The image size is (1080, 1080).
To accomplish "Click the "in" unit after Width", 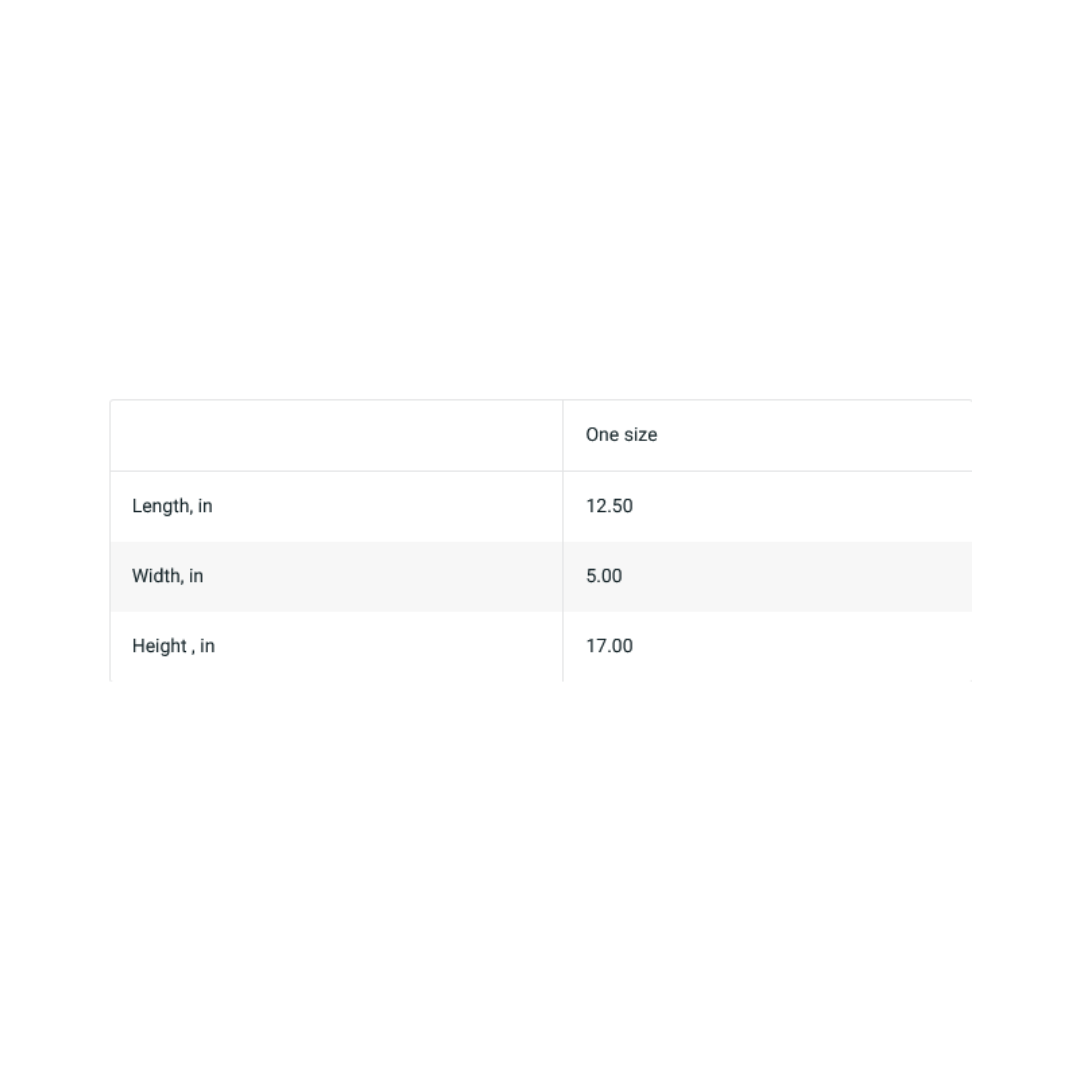I will click(x=196, y=576).
